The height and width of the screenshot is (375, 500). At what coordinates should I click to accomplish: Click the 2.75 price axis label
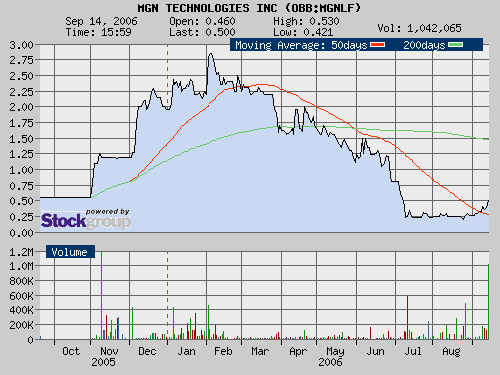pos(21,60)
